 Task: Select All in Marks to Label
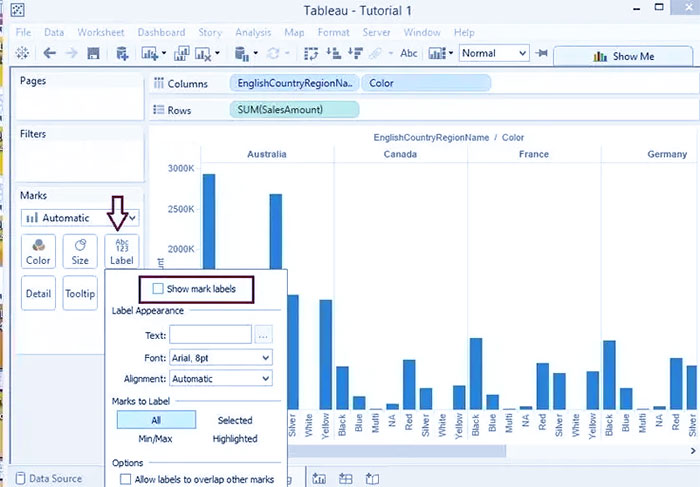(x=156, y=420)
